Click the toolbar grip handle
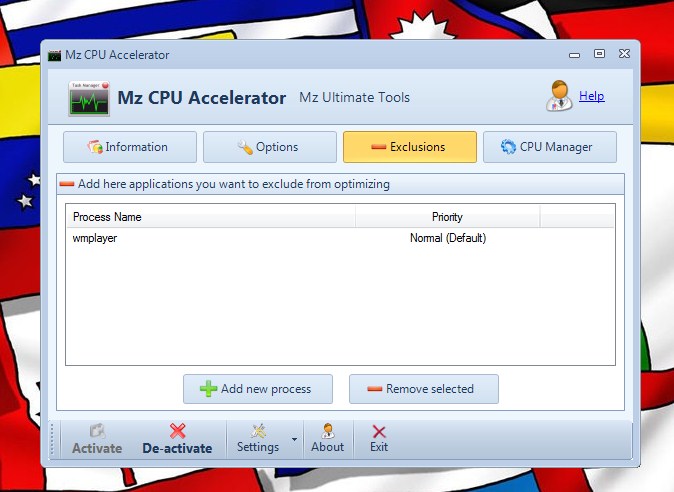Screen dimensions: 674x492 [x=52, y=439]
